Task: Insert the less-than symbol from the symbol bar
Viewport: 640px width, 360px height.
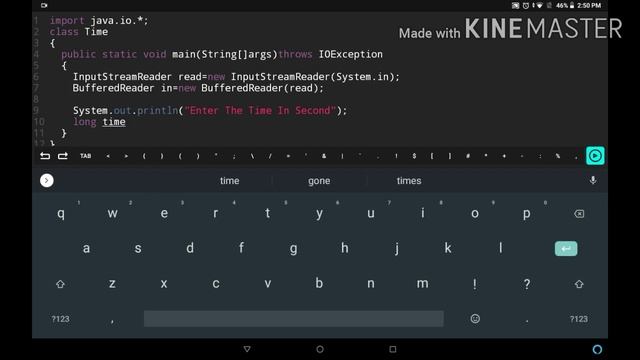Action: coord(108,156)
